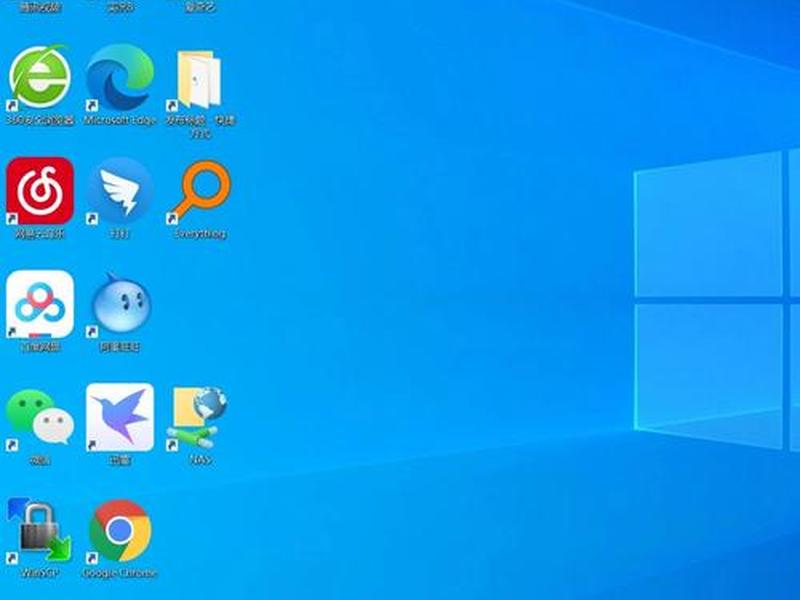
Task: Launch Google Chrome from the desktop
Action: (120, 531)
